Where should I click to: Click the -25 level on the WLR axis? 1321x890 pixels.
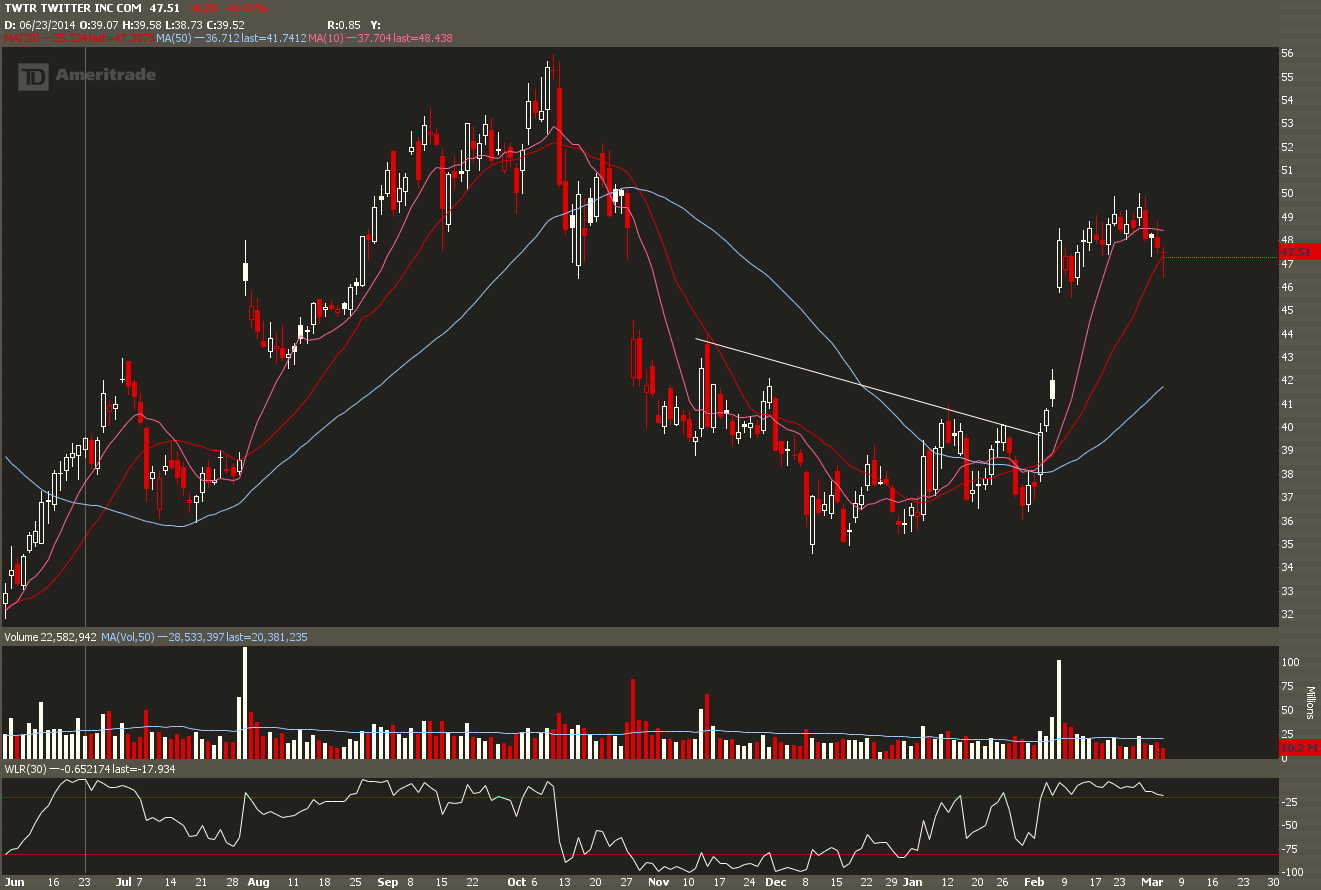pyautogui.click(x=1290, y=802)
